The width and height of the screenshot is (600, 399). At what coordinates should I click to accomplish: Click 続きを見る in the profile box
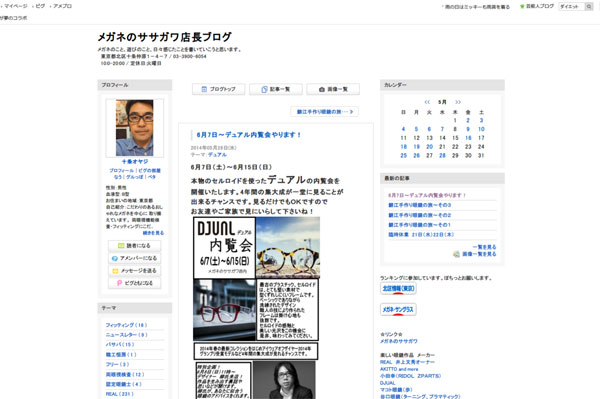pyautogui.click(x=153, y=233)
